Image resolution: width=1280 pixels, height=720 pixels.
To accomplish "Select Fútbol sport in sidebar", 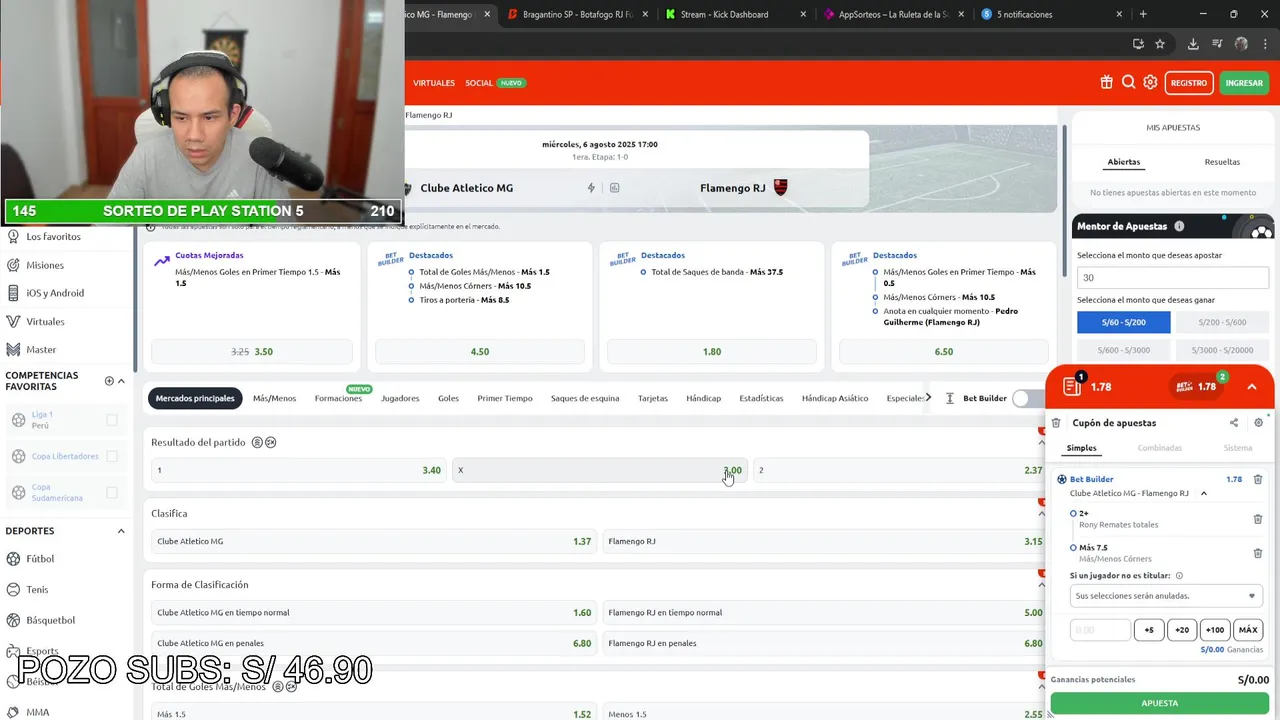I will pyautogui.click(x=40, y=559).
